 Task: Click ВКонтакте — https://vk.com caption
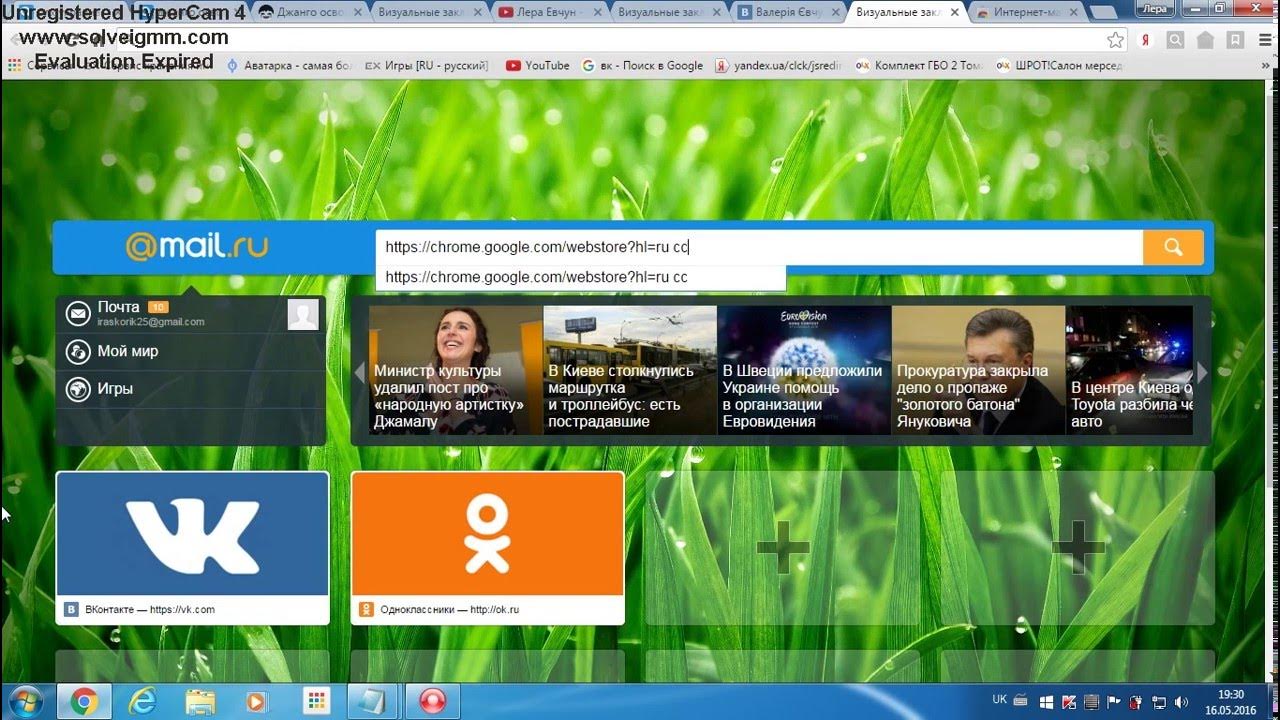(150, 609)
